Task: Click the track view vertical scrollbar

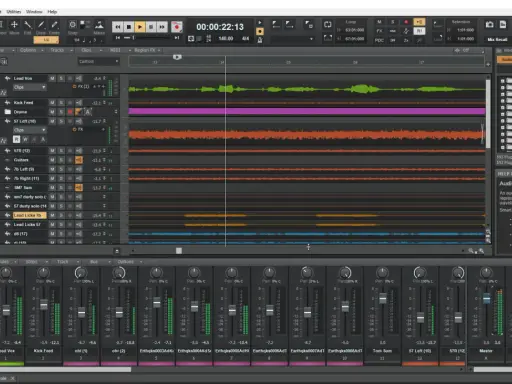Action: pyautogui.click(x=488, y=113)
